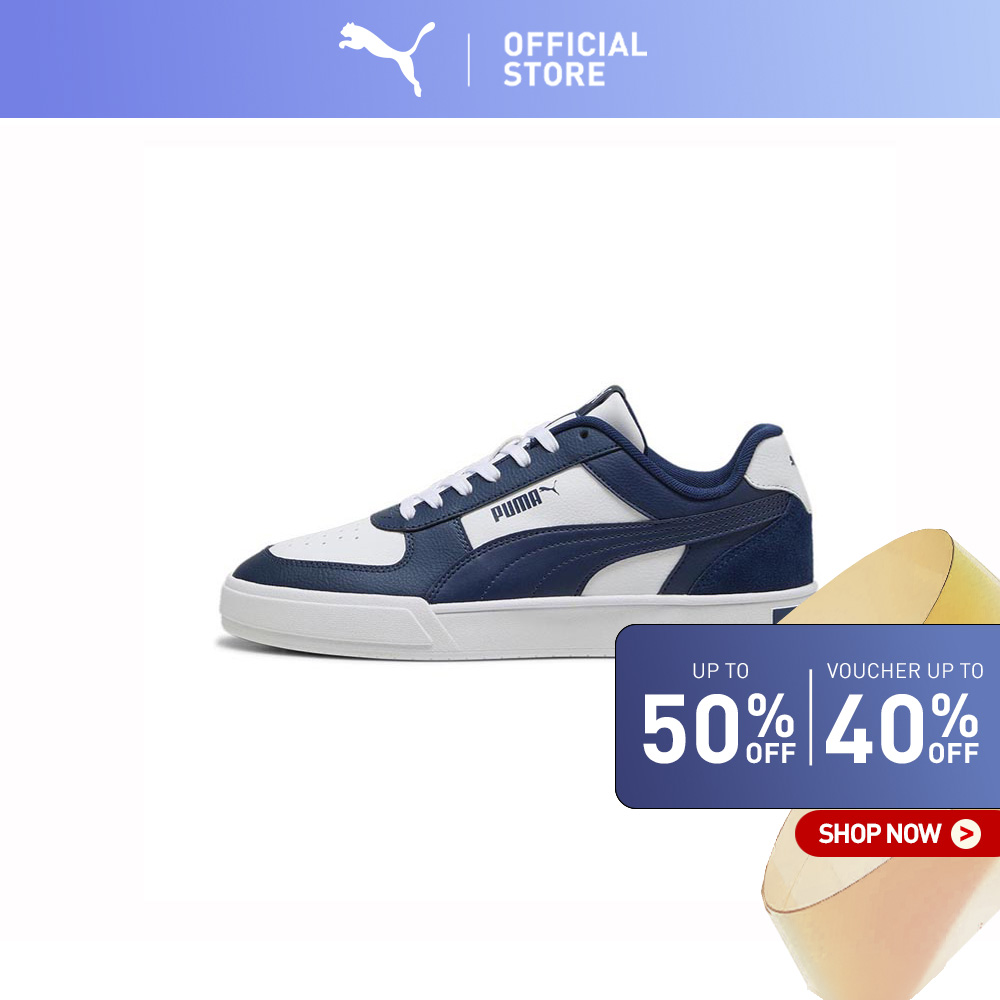Click the sneaker tongue label
Image resolution: width=1000 pixels, height=1000 pixels.
tap(611, 415)
